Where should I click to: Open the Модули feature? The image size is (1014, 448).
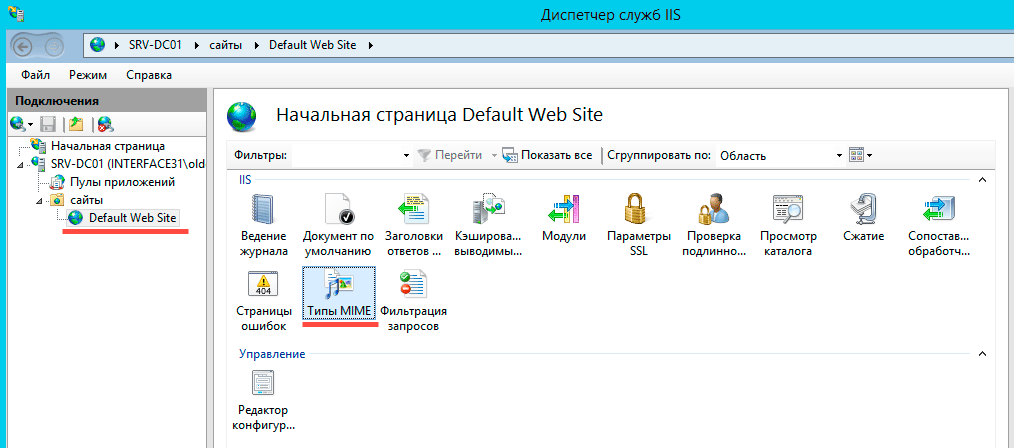[x=564, y=219]
